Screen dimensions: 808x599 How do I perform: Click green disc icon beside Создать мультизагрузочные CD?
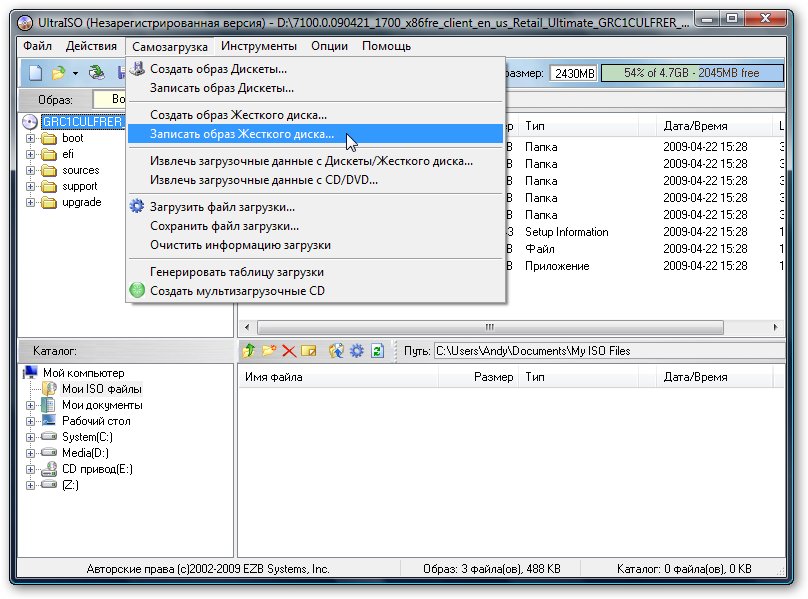coord(137,290)
